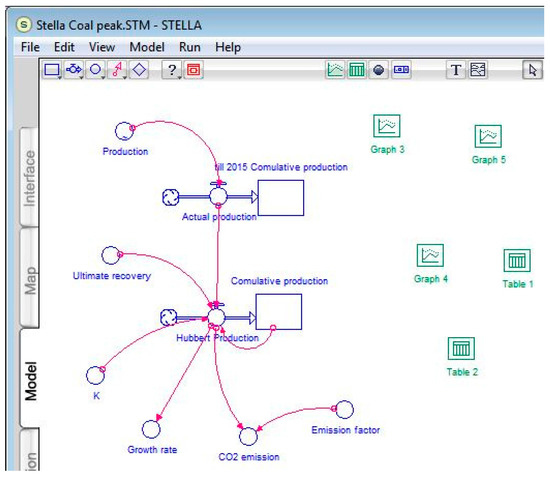Open the dropdown arrow under Stock tool
This screenshot has width=550, height=478.
[x=60, y=77]
